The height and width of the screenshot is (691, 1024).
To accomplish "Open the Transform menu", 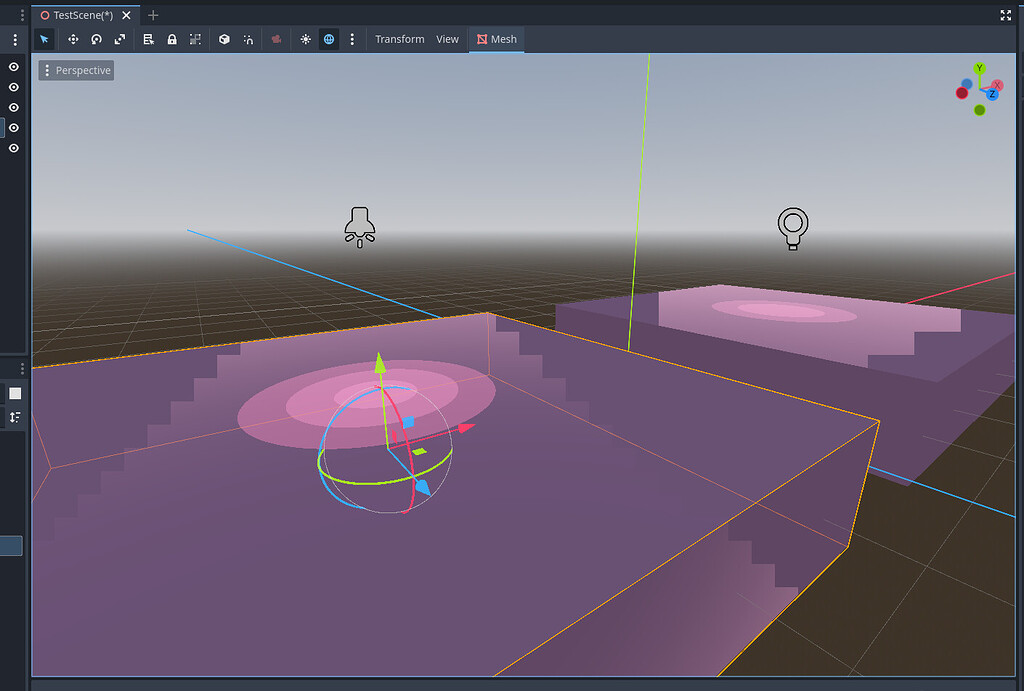I will point(399,39).
